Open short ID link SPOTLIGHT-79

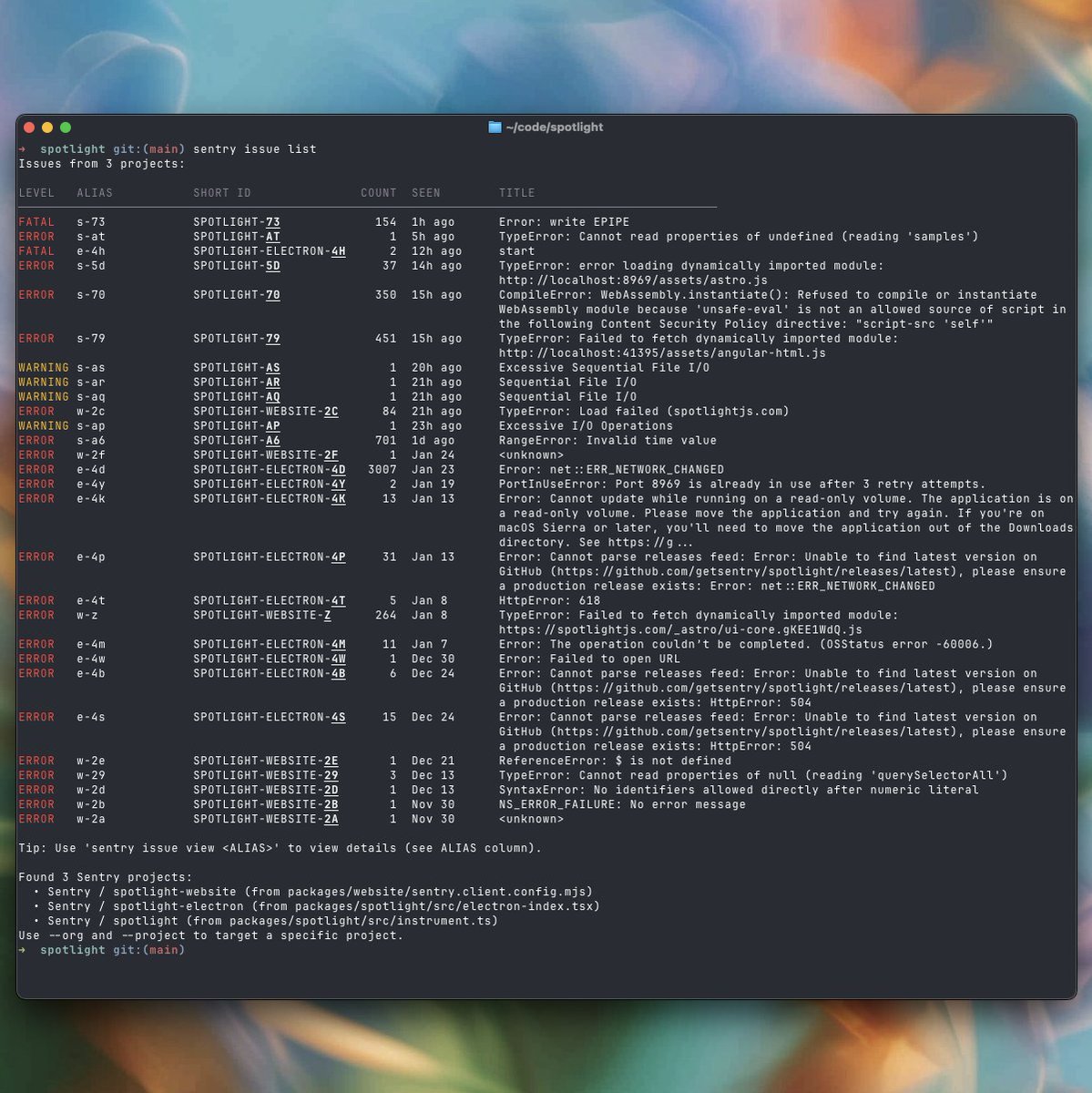237,339
